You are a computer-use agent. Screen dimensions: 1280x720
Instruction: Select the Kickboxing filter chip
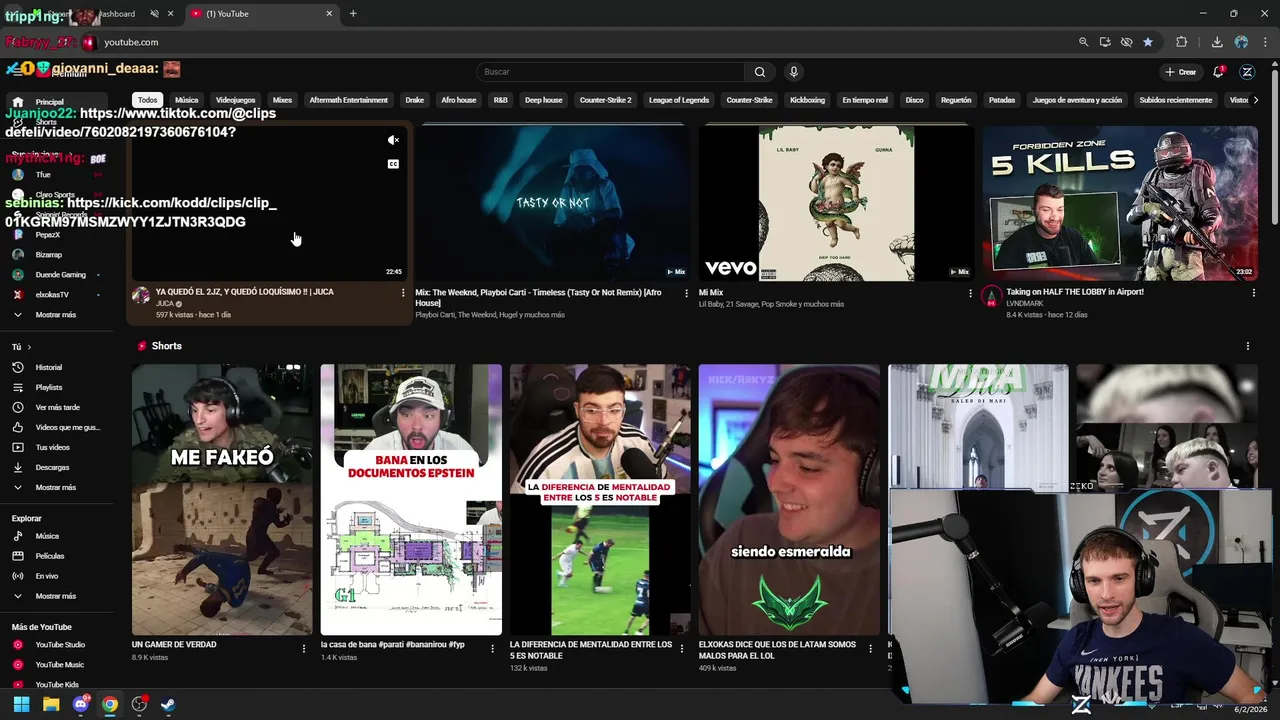[x=807, y=100]
